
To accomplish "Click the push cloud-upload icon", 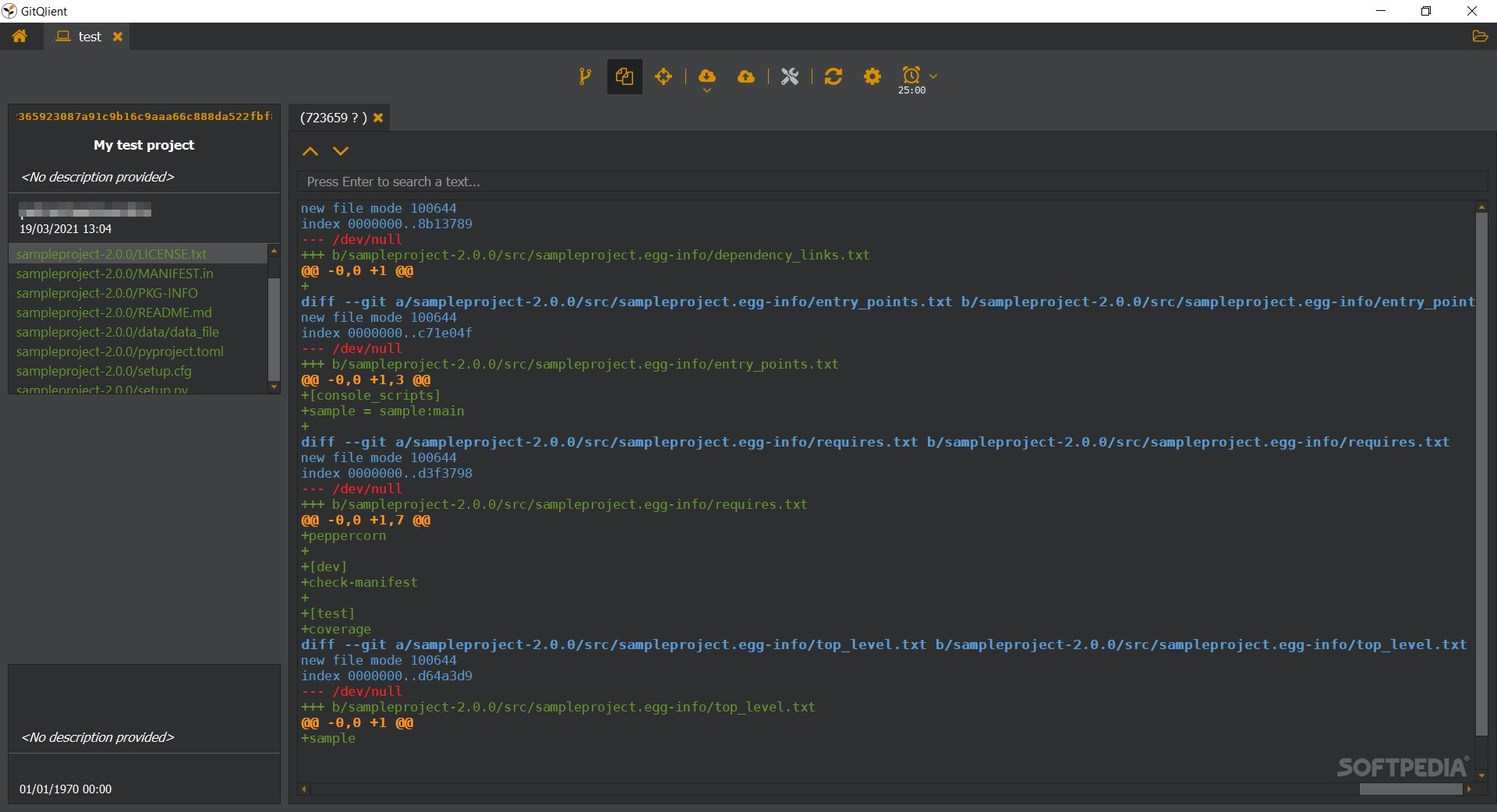I will [x=746, y=76].
